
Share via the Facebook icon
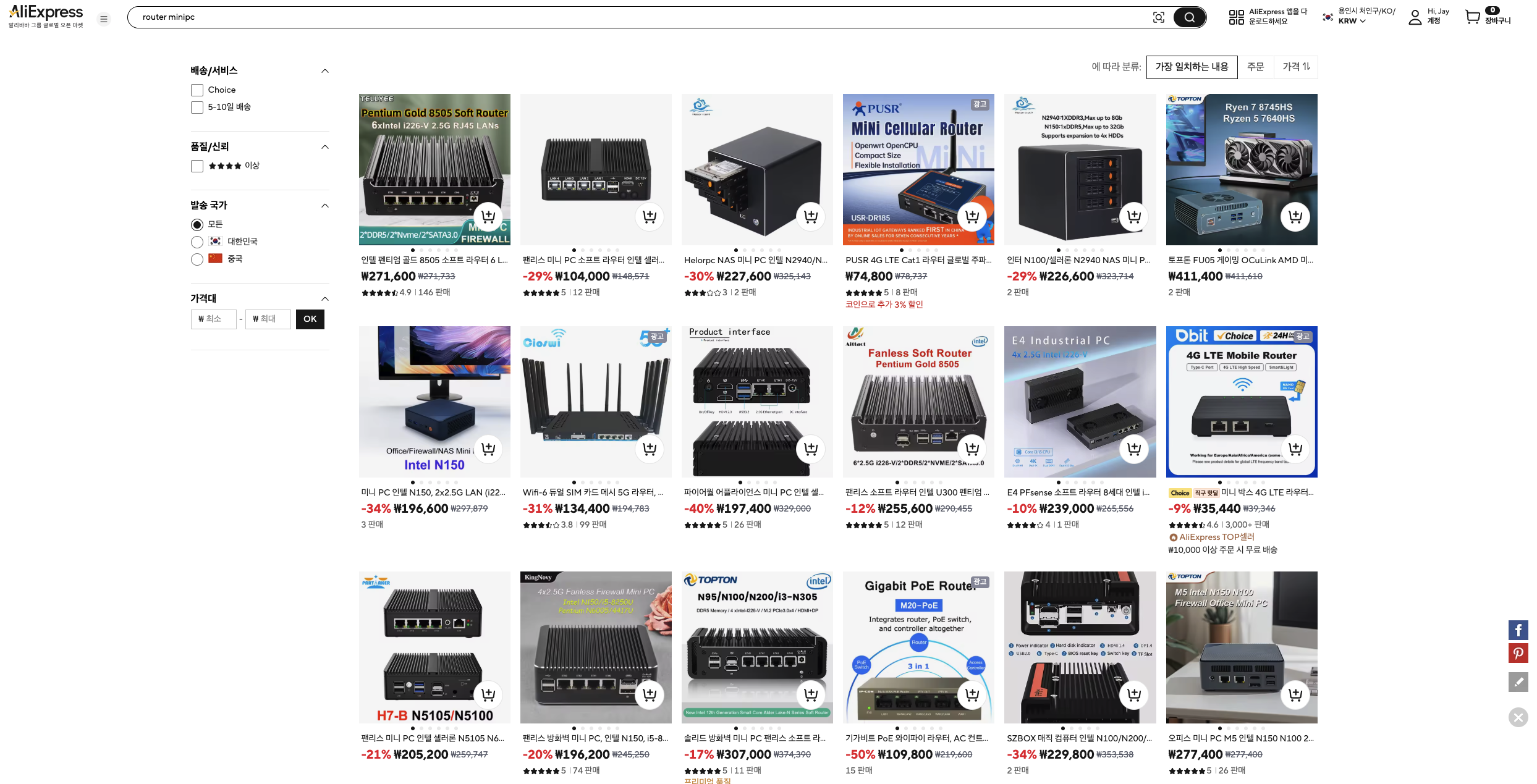pos(1518,630)
